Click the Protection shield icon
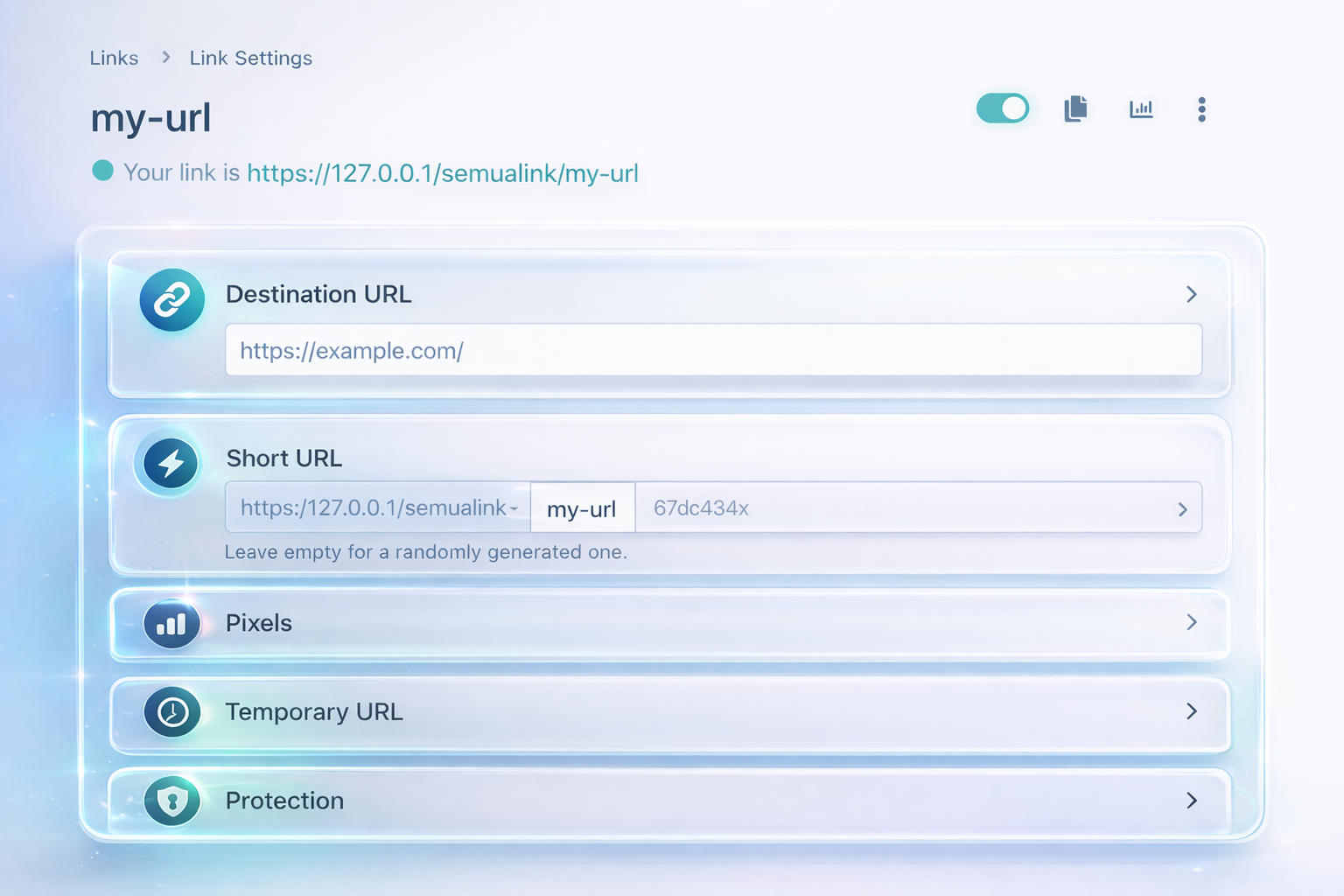This screenshot has width=1344, height=896. [172, 801]
